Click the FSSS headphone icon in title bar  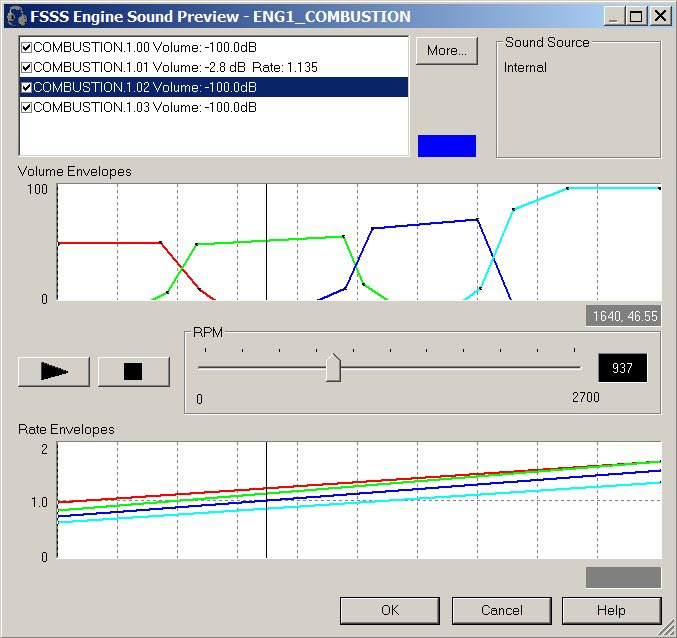point(17,16)
